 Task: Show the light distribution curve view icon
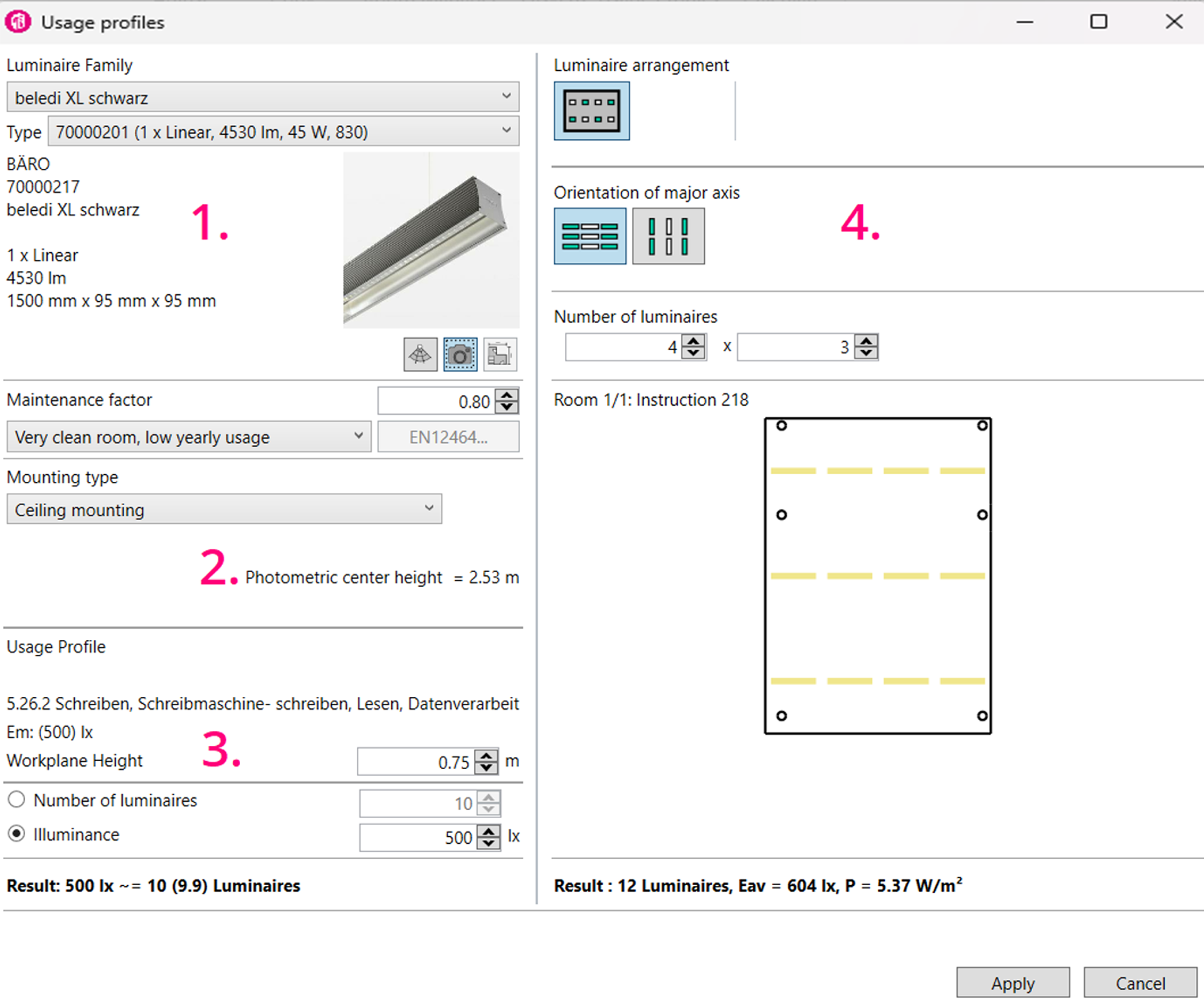click(x=420, y=354)
